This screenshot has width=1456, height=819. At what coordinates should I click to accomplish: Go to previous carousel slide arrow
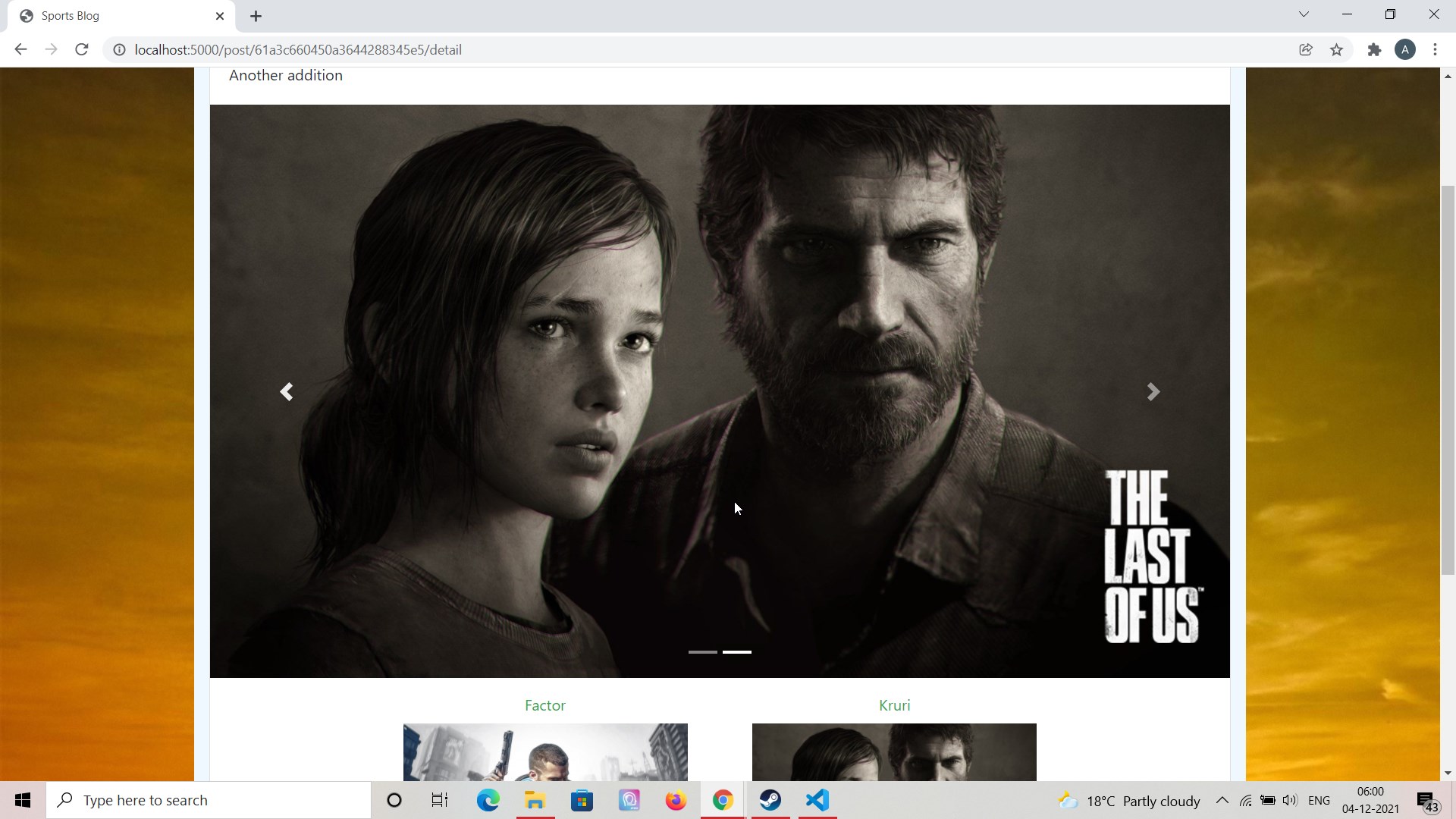coord(287,392)
